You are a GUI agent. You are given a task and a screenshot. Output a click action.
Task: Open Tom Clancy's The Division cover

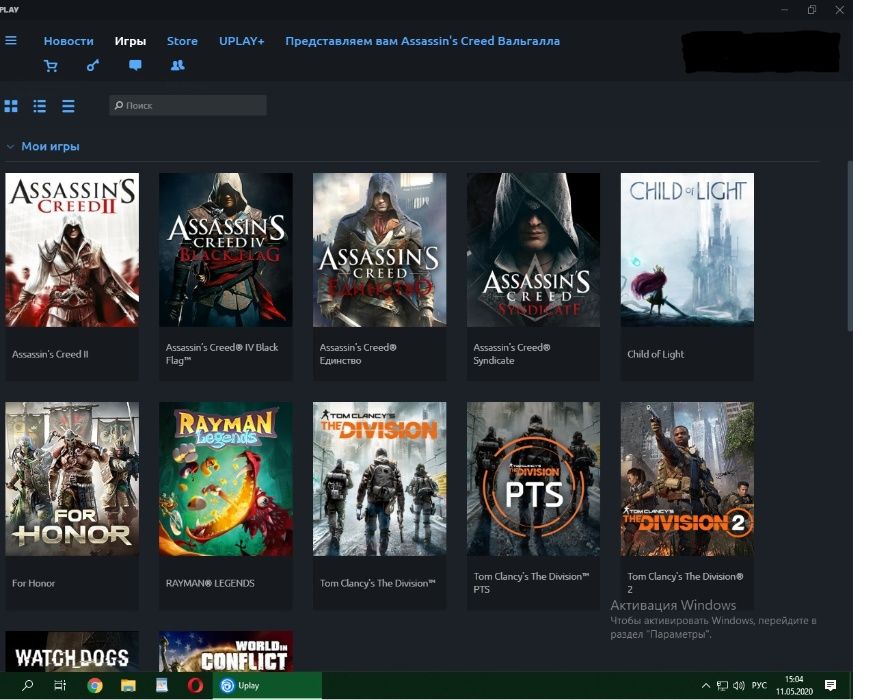(379, 479)
